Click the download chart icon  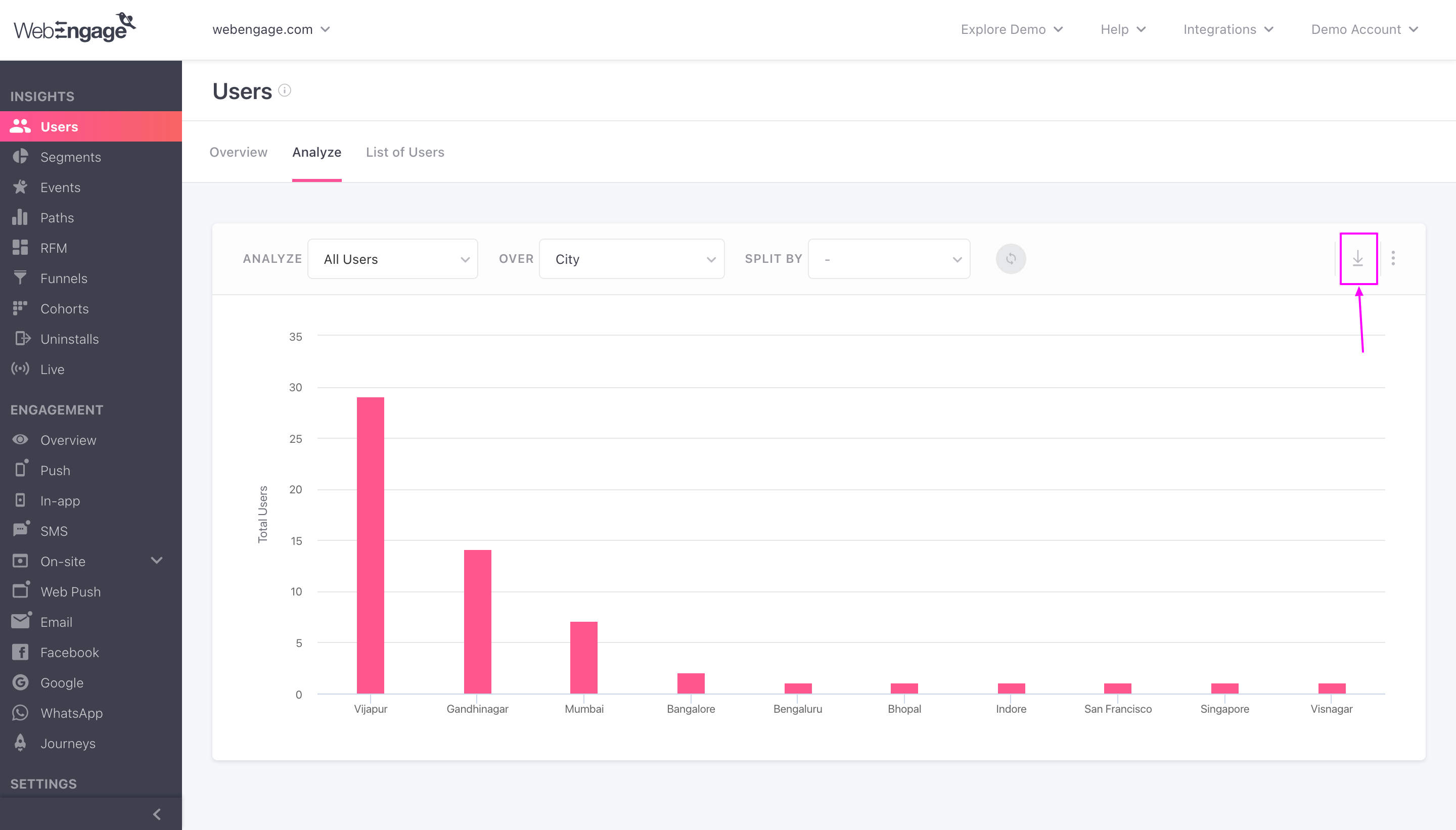[x=1358, y=258]
